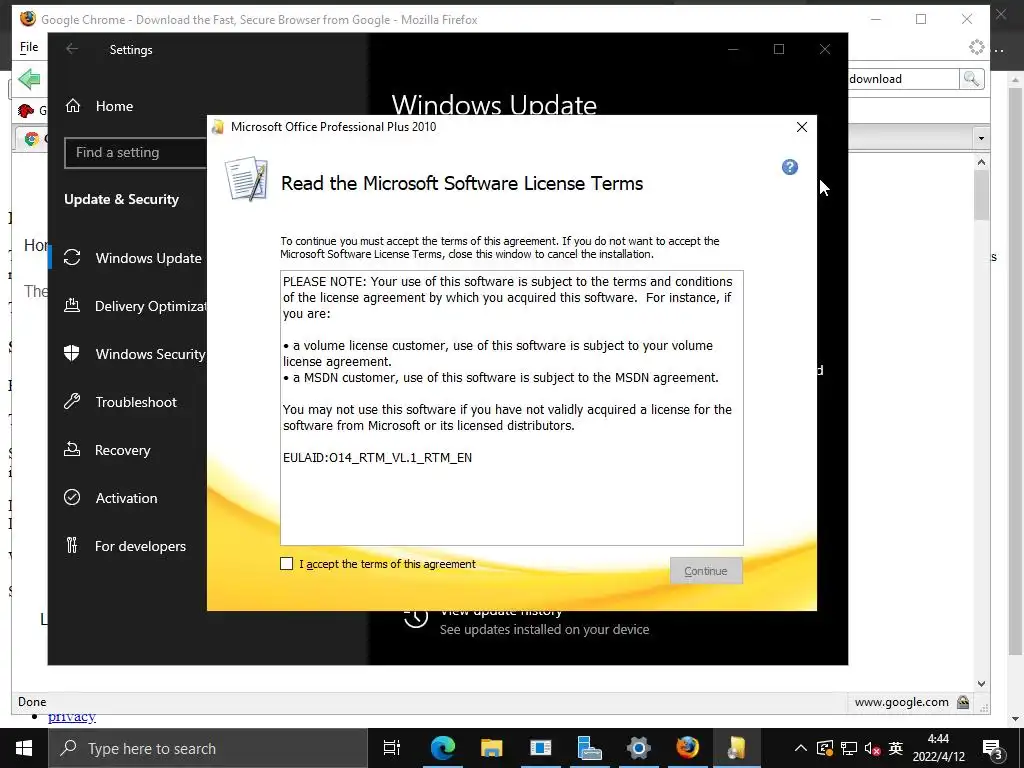Open the blue window app on the taskbar
1024x768 pixels.
540,748
